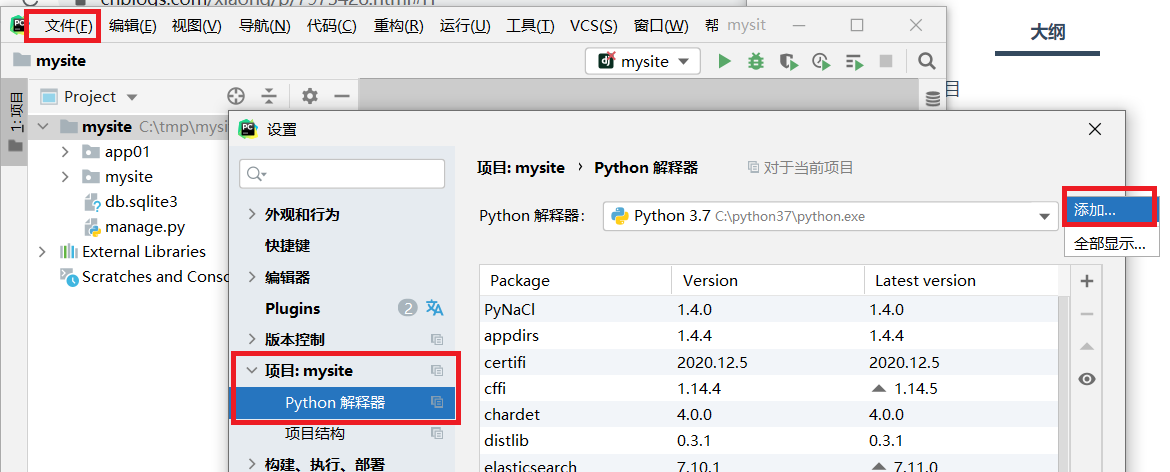The image size is (1170, 472).
Task: Select the certifi package row
Action: click(x=769, y=363)
